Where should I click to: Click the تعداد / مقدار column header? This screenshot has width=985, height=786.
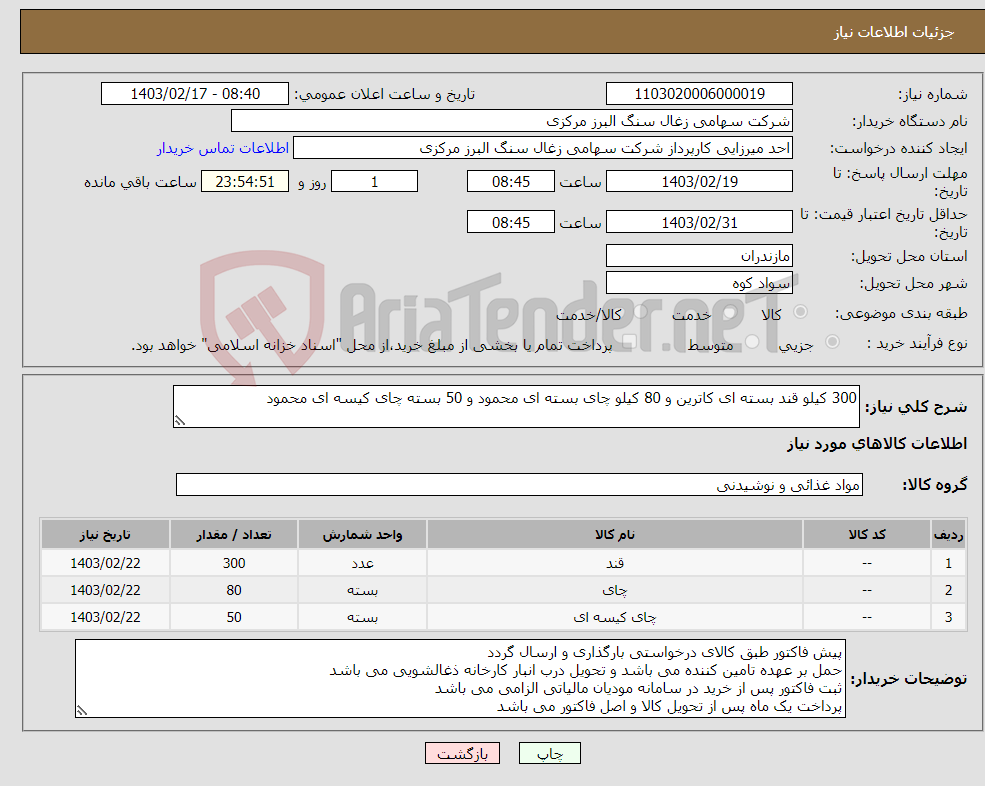234,535
